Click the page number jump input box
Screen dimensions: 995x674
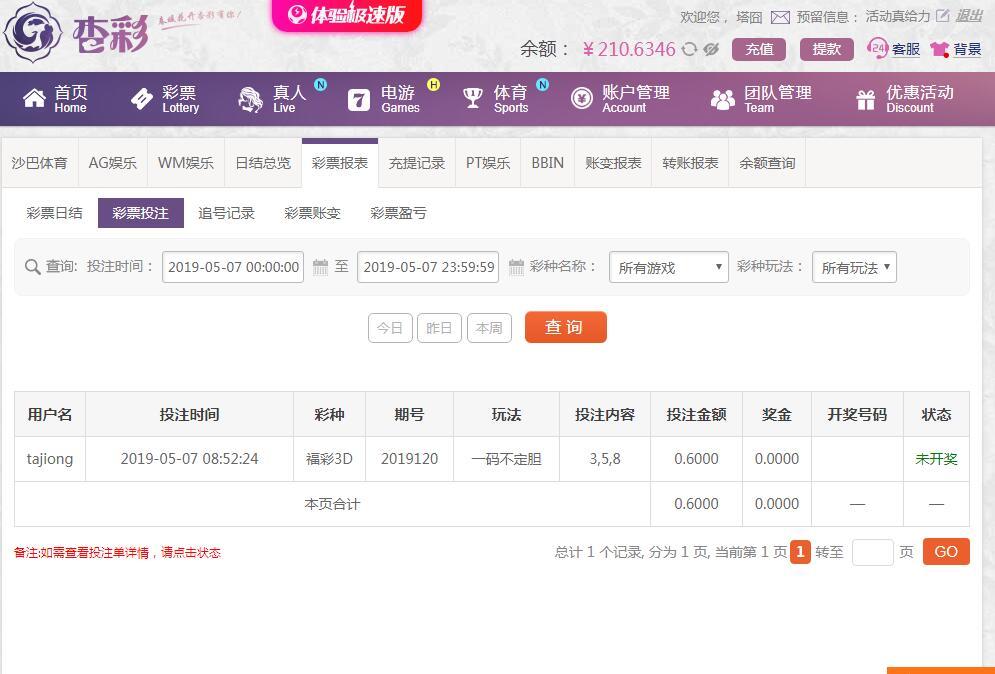point(873,552)
